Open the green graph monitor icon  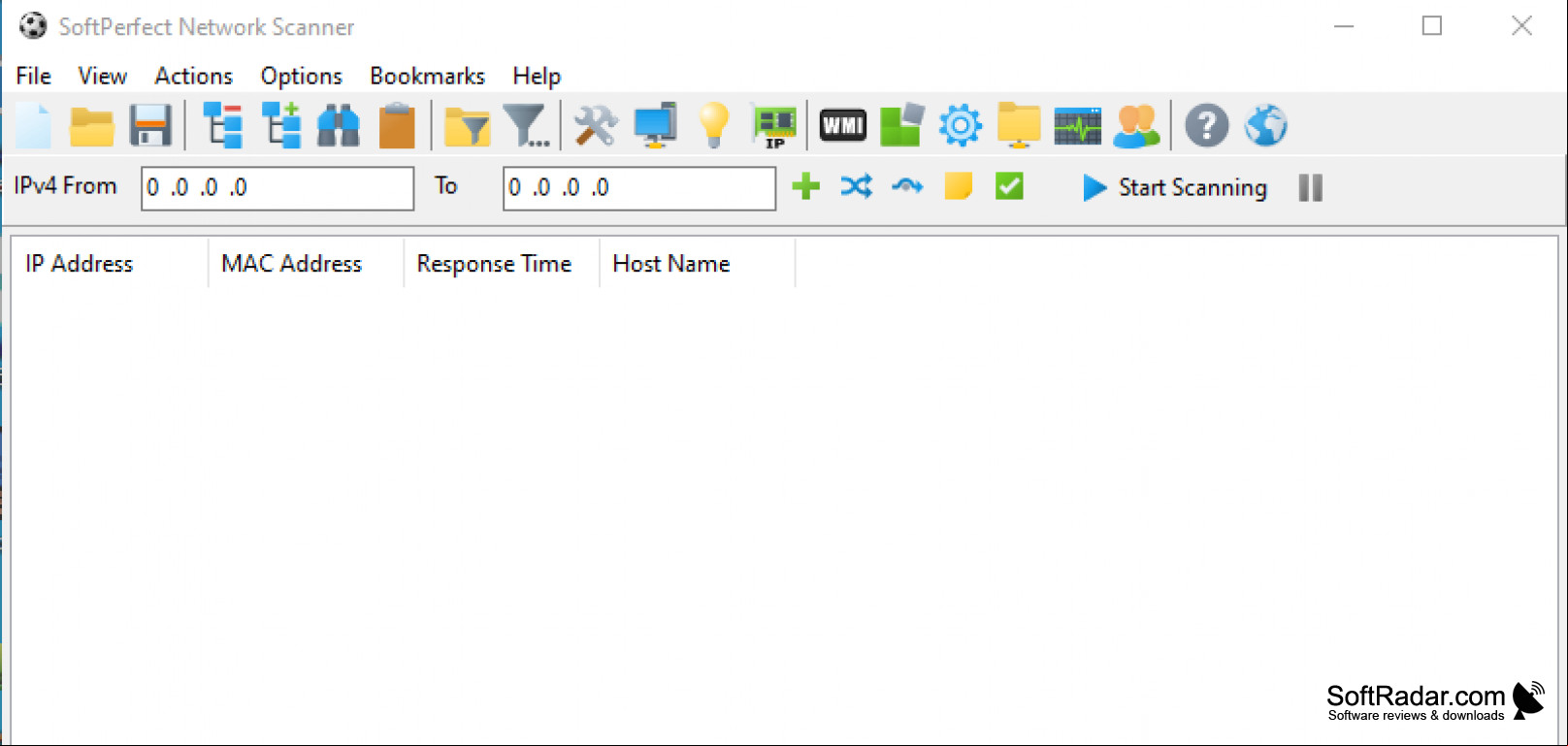point(1077,126)
